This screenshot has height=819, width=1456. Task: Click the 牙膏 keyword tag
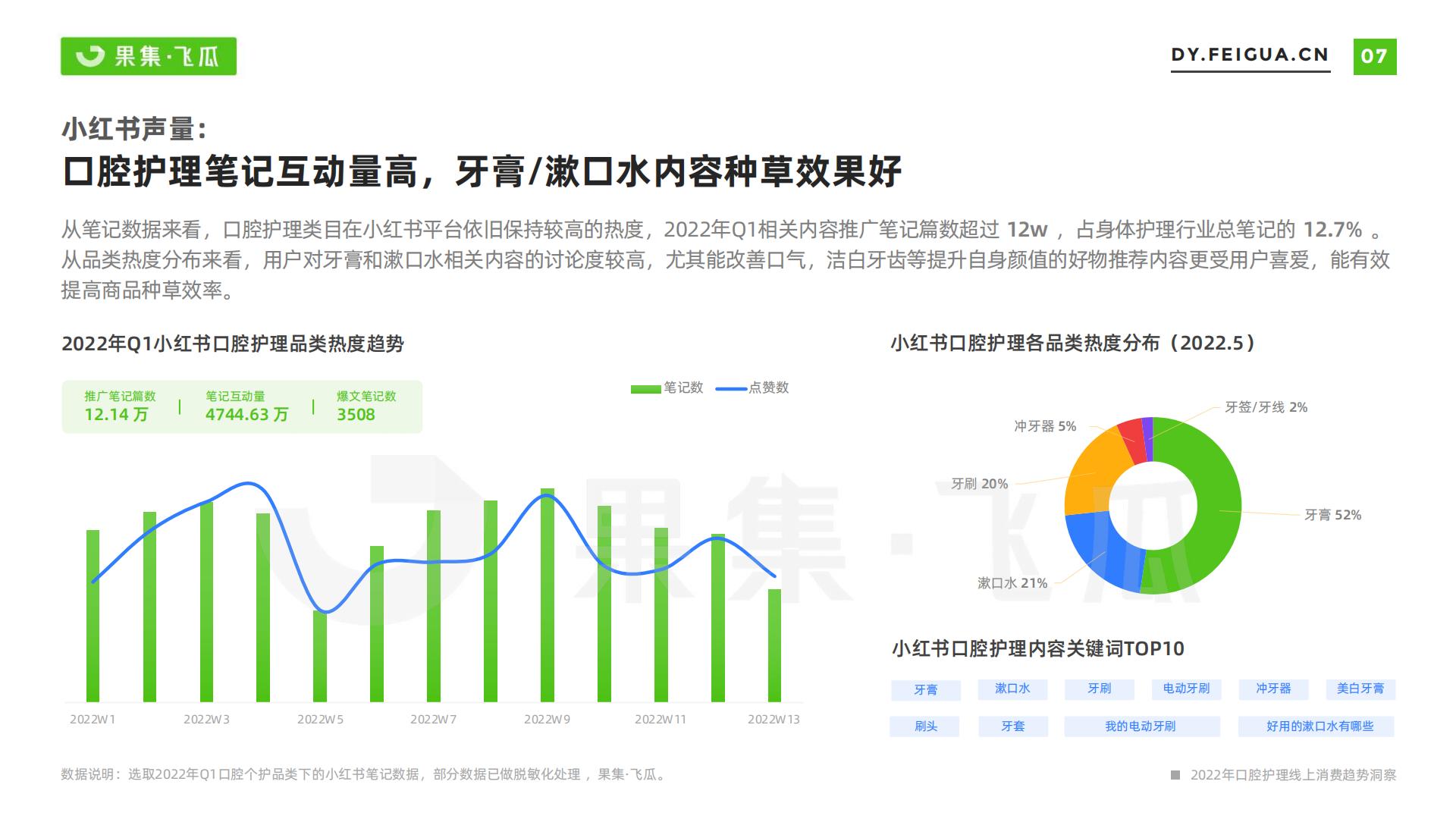tap(925, 689)
